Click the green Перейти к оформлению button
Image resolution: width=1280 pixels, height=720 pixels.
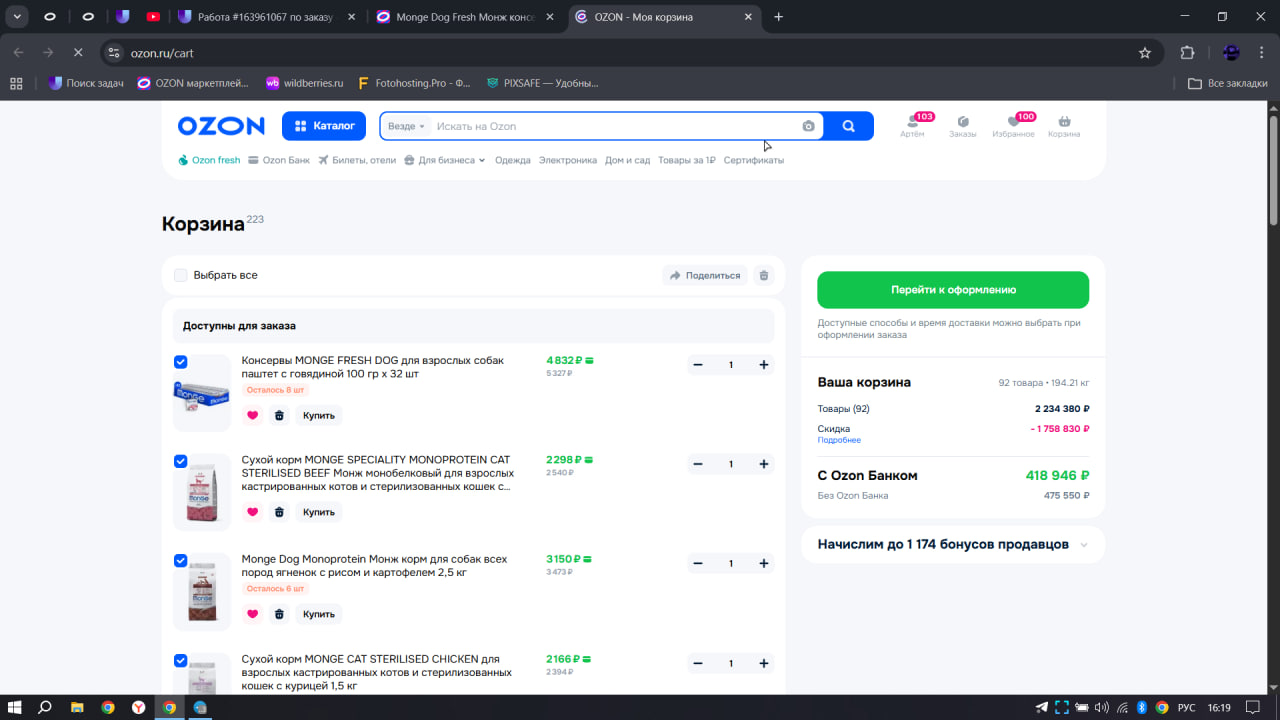(x=953, y=290)
